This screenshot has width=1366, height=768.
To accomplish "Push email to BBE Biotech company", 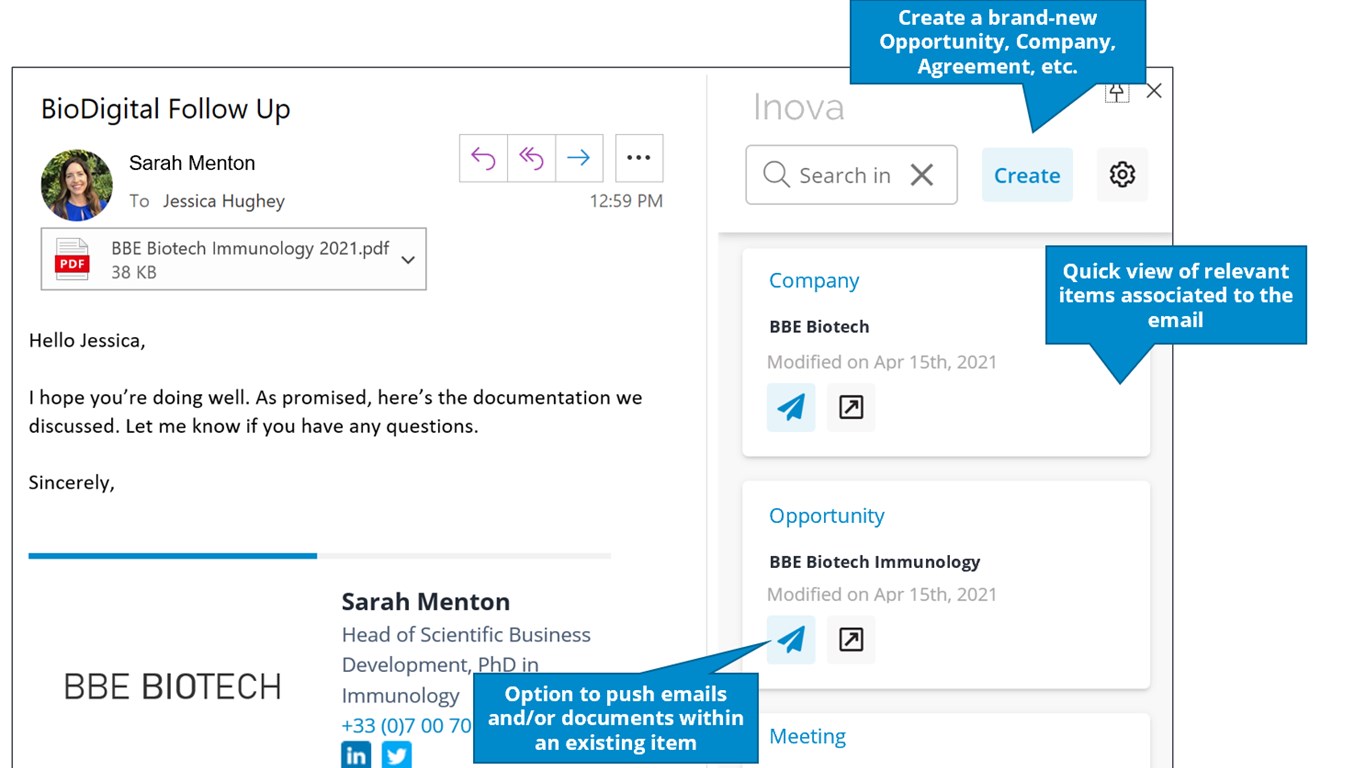I will (x=791, y=407).
